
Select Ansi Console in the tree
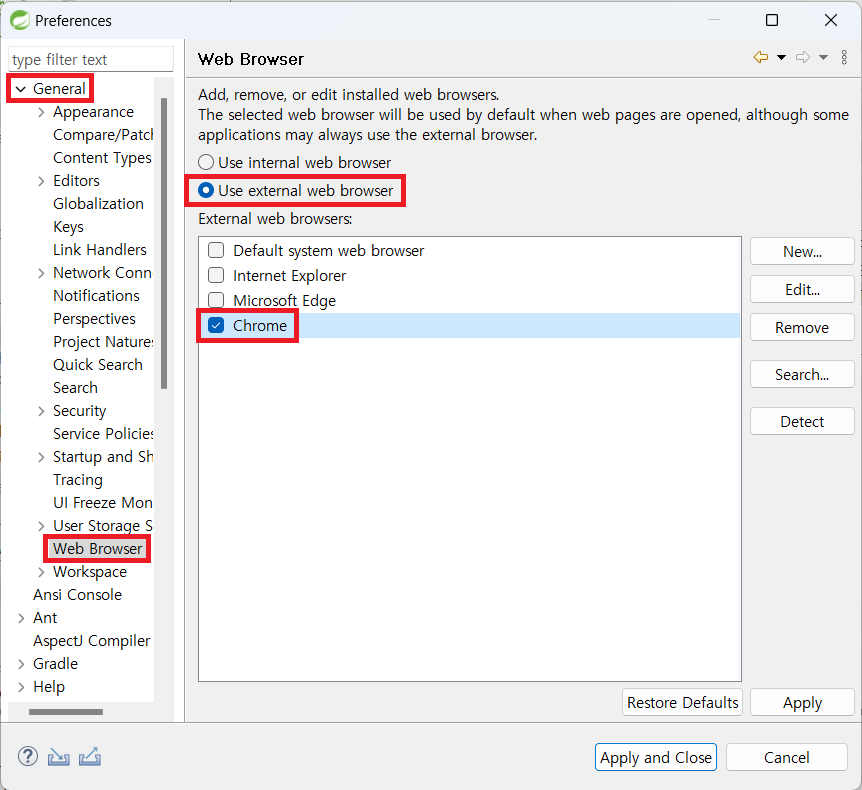[x=77, y=595]
